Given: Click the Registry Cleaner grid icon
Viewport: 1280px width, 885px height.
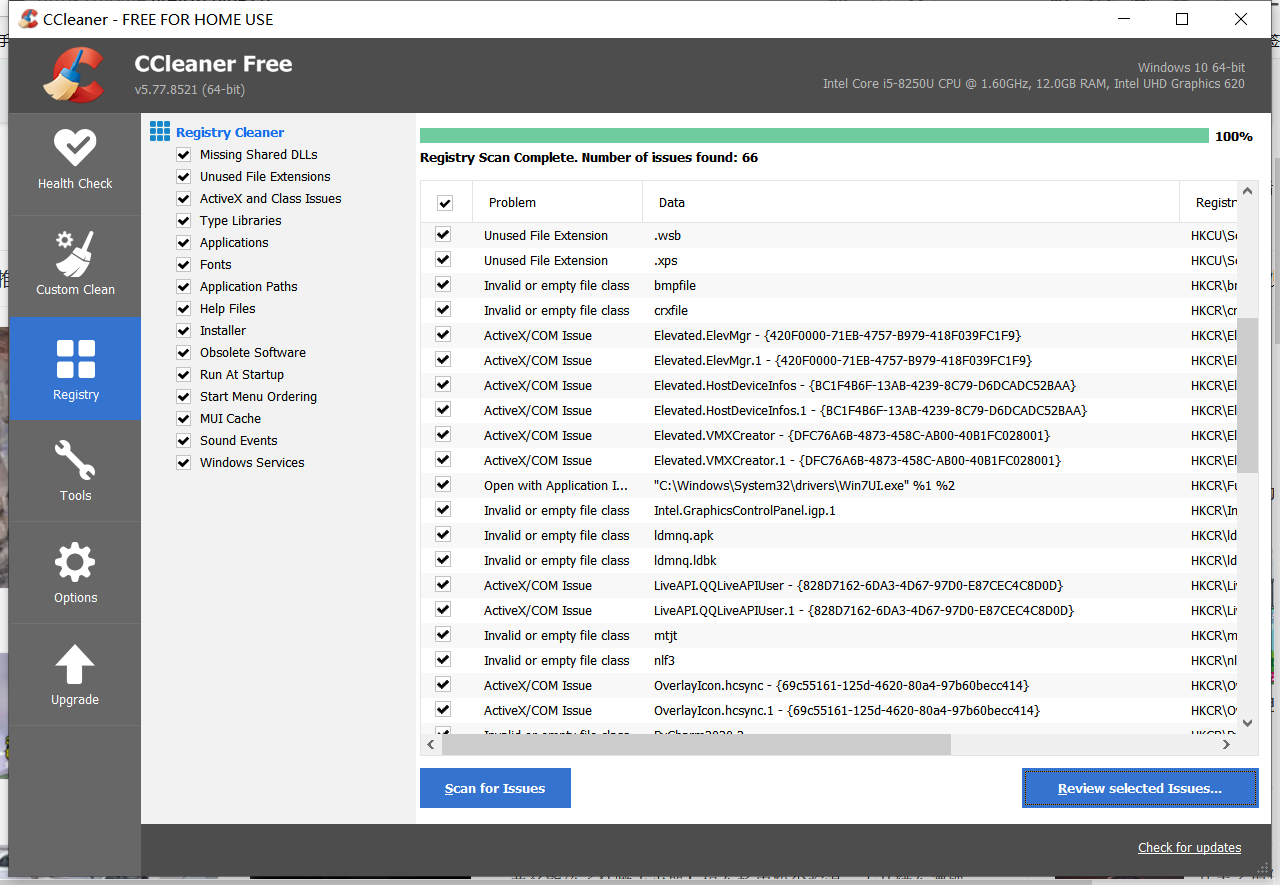Looking at the screenshot, I should click(160, 131).
